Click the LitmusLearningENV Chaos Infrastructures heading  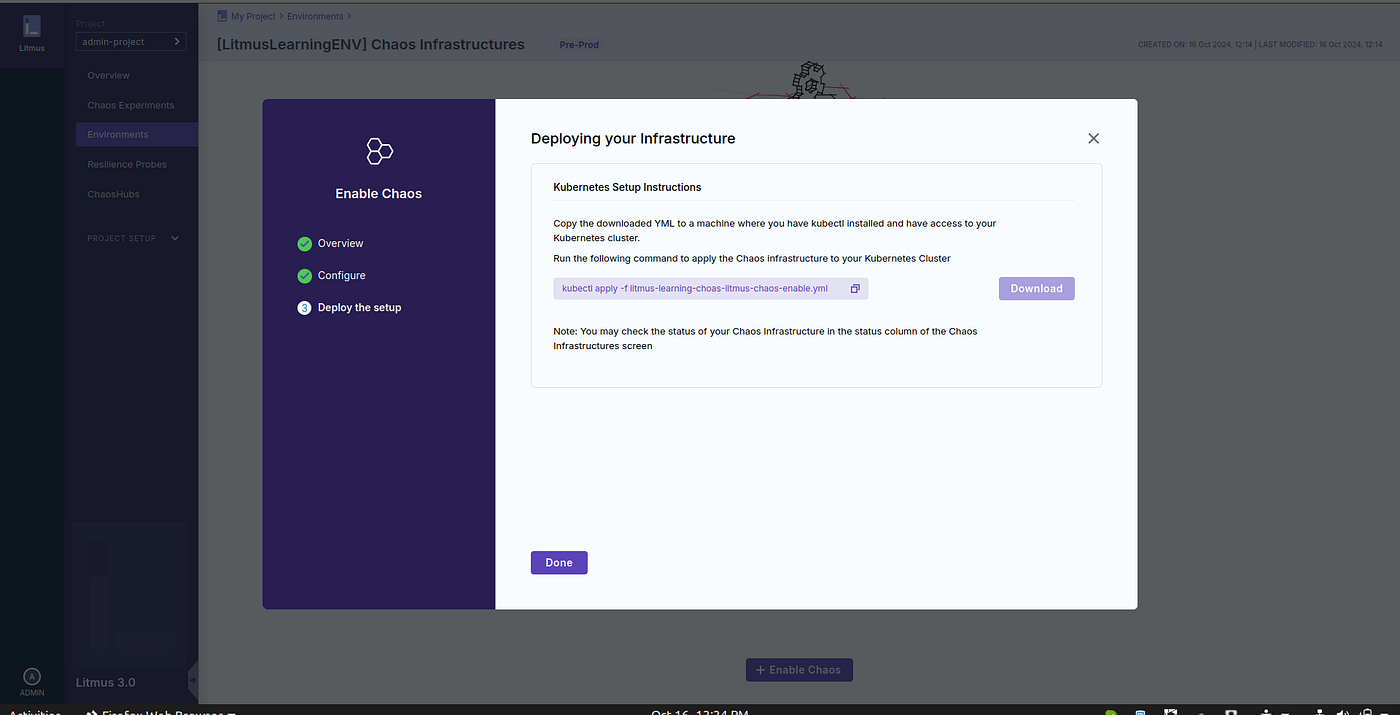click(370, 44)
